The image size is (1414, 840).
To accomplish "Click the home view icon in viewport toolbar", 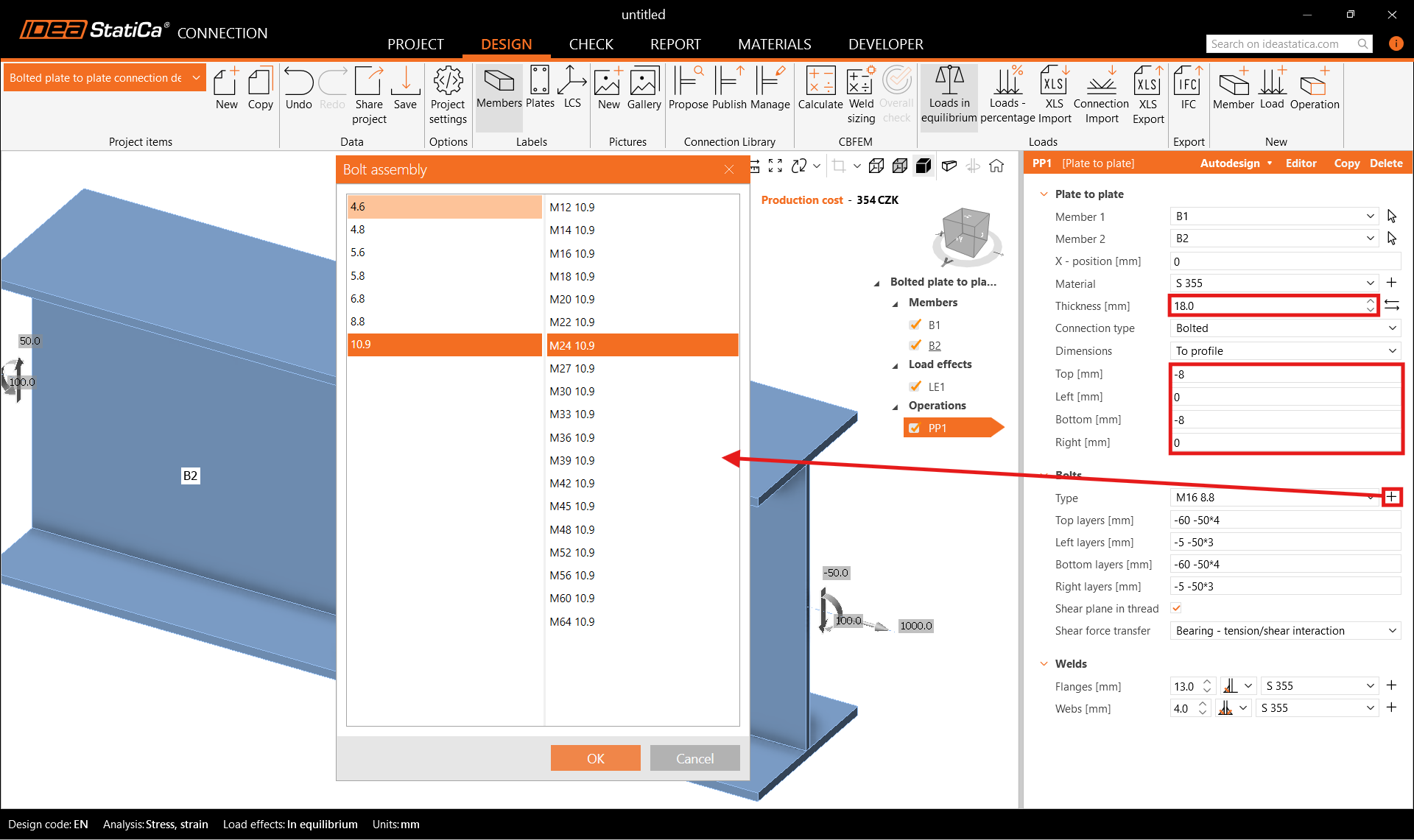I will click(996, 166).
